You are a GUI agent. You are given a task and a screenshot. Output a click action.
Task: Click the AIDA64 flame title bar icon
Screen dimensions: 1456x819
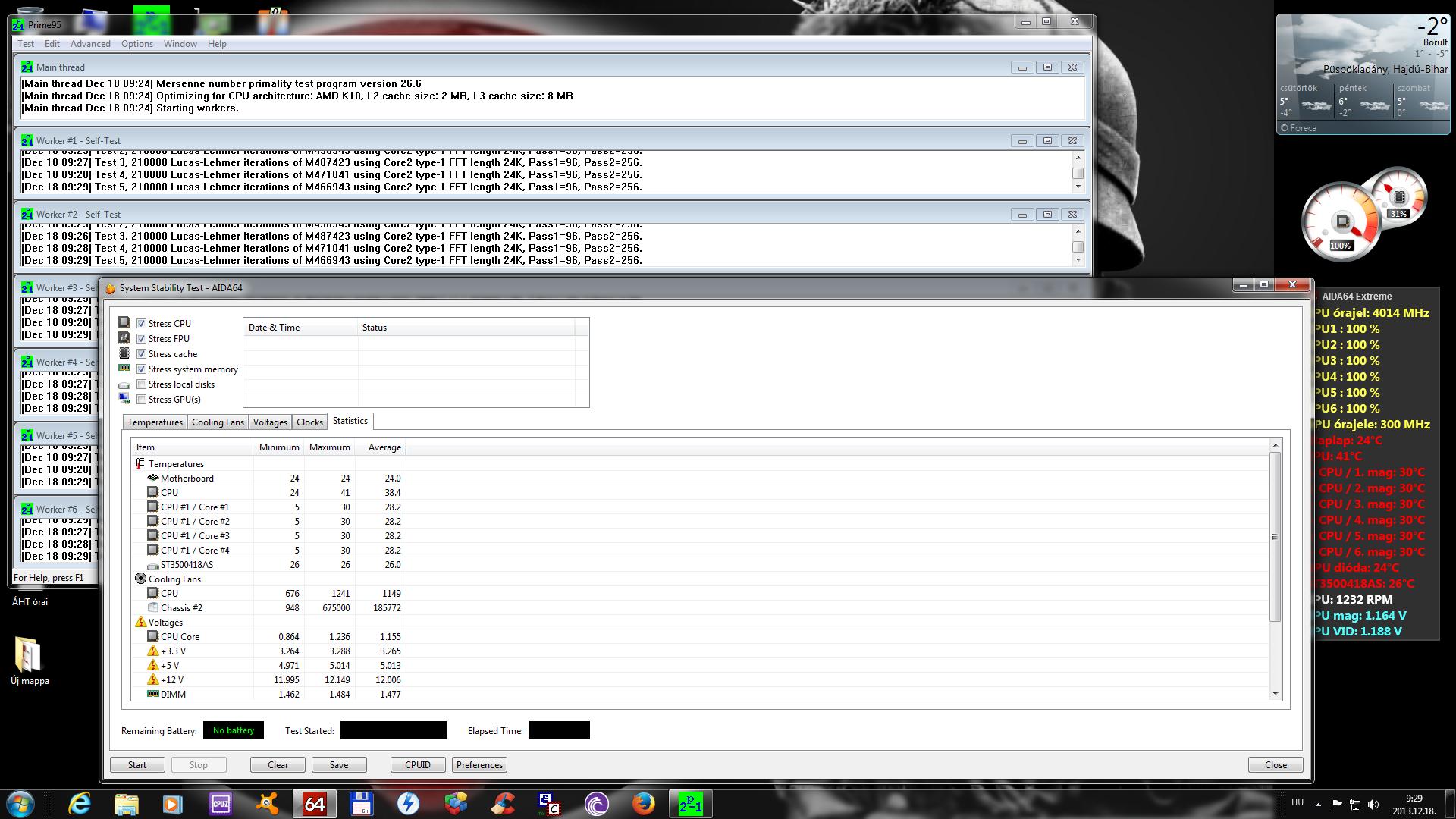[x=111, y=288]
